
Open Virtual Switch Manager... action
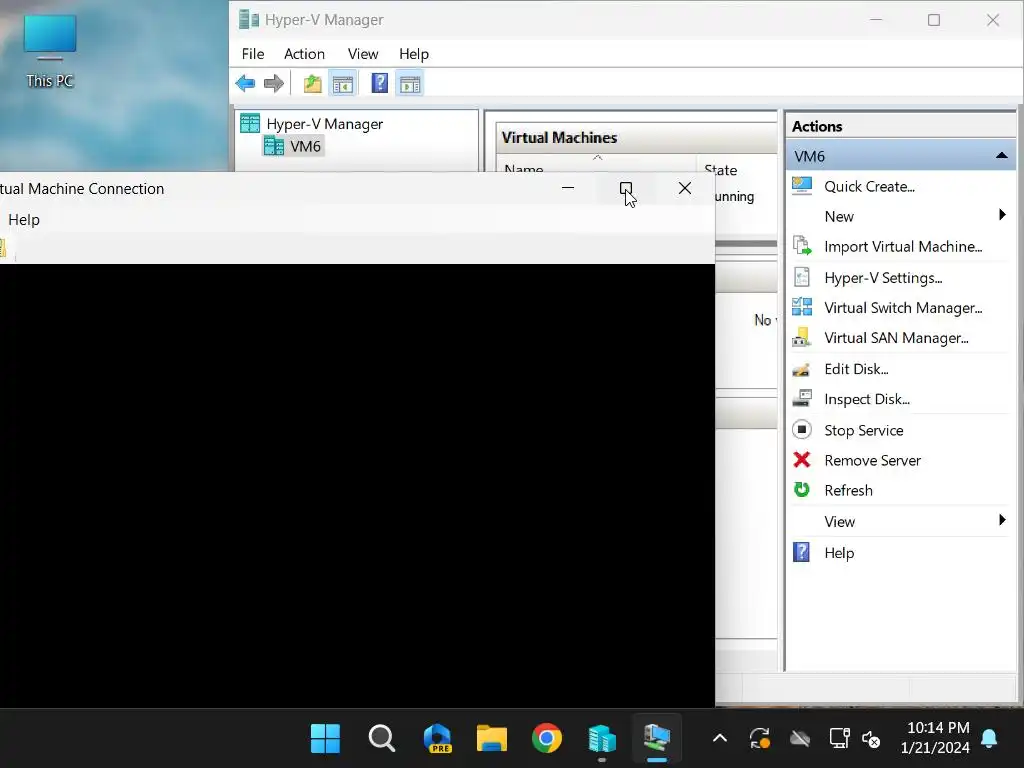(x=903, y=308)
